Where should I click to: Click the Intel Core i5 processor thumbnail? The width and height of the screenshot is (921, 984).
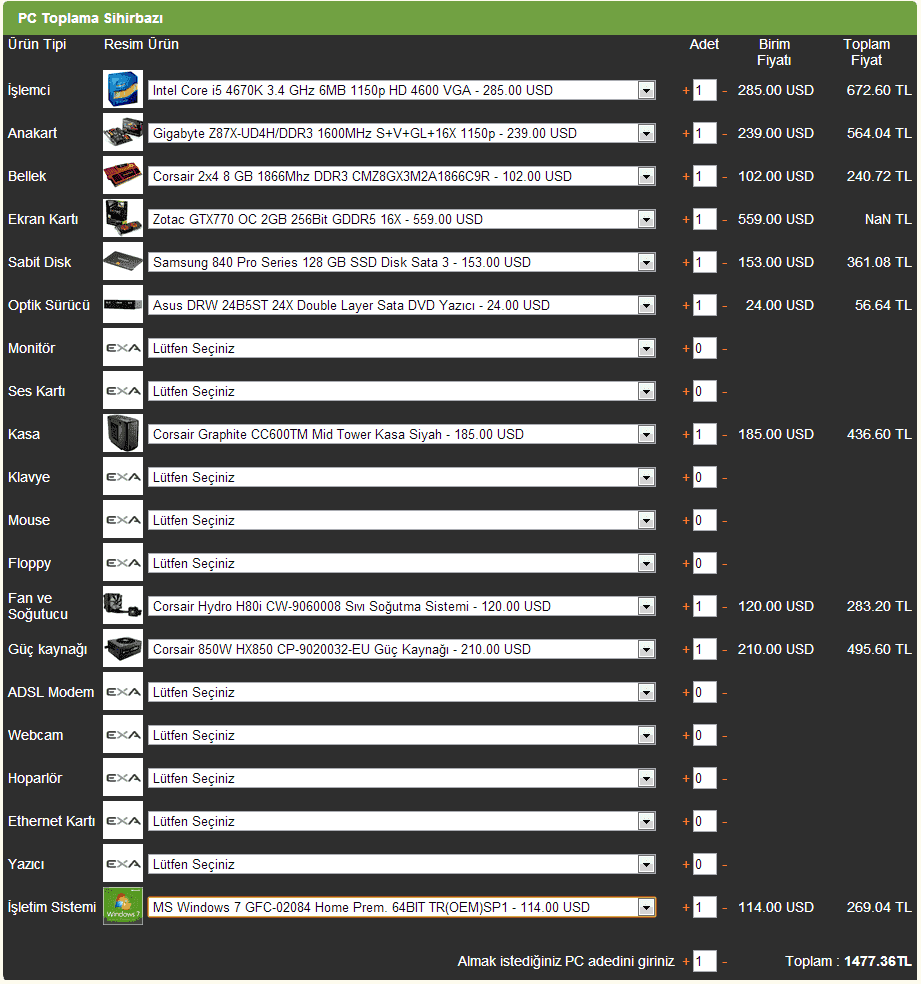[x=123, y=90]
